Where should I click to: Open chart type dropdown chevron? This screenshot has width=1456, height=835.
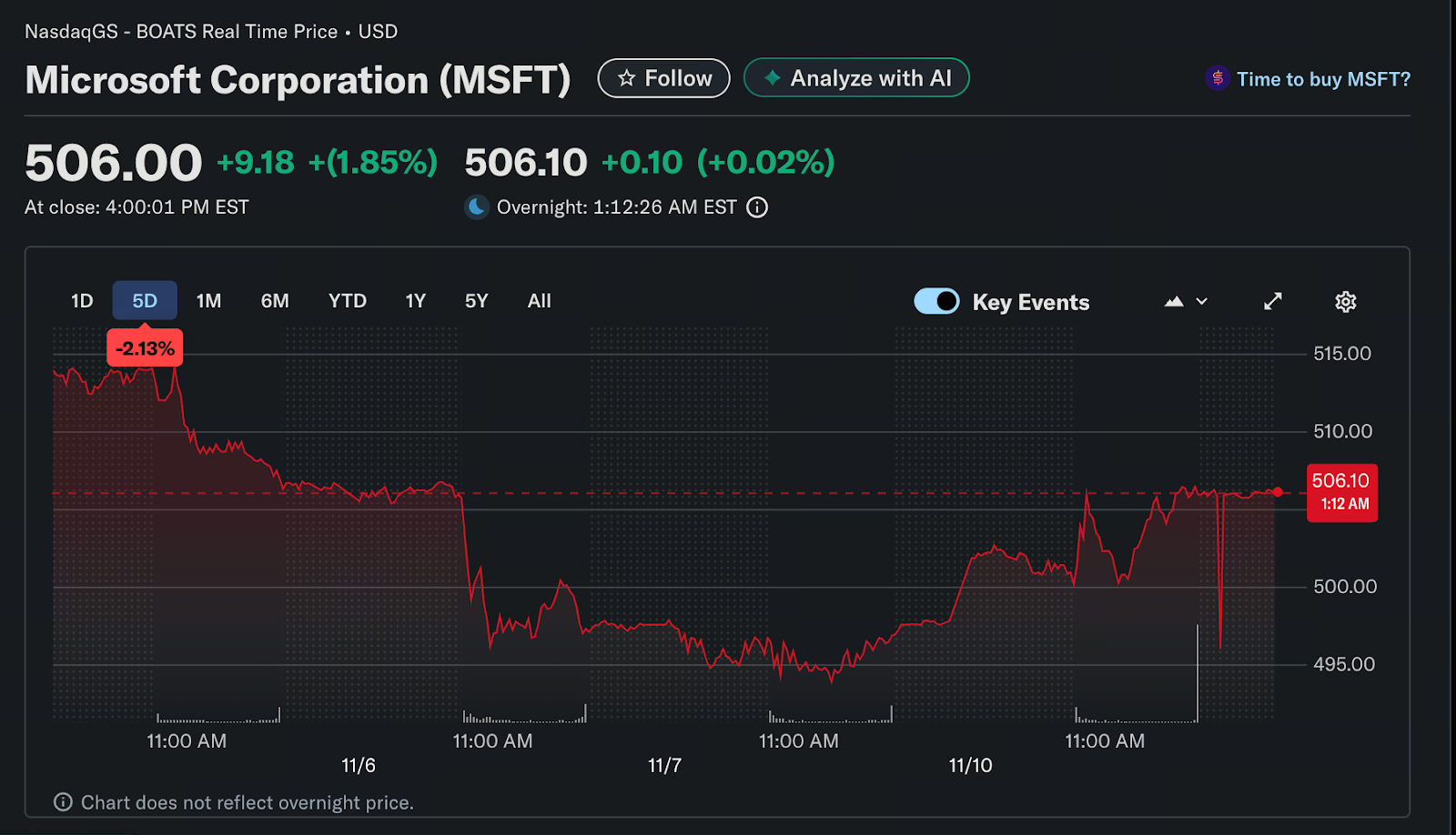[1202, 302]
